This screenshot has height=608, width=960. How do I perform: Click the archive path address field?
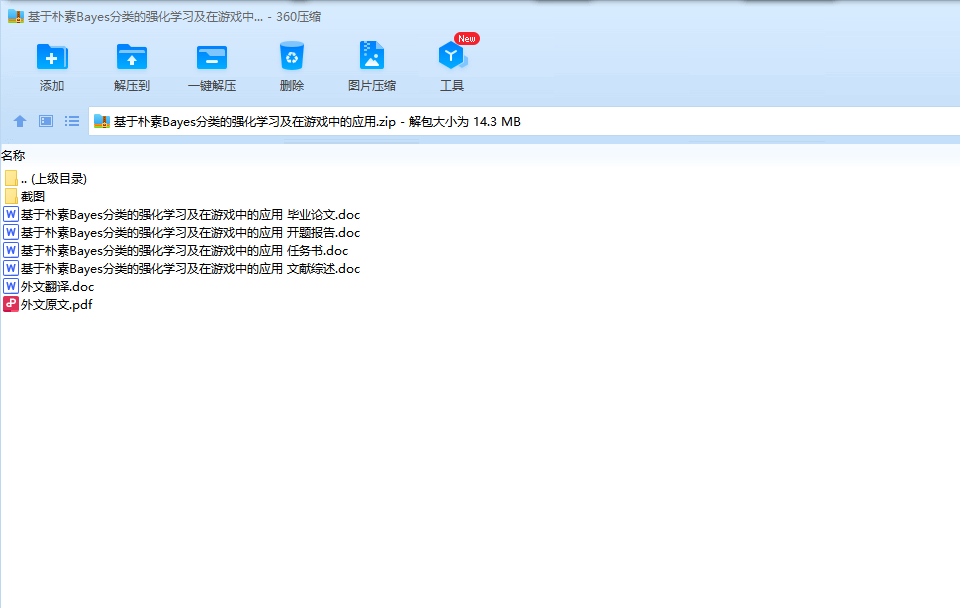tap(524, 121)
